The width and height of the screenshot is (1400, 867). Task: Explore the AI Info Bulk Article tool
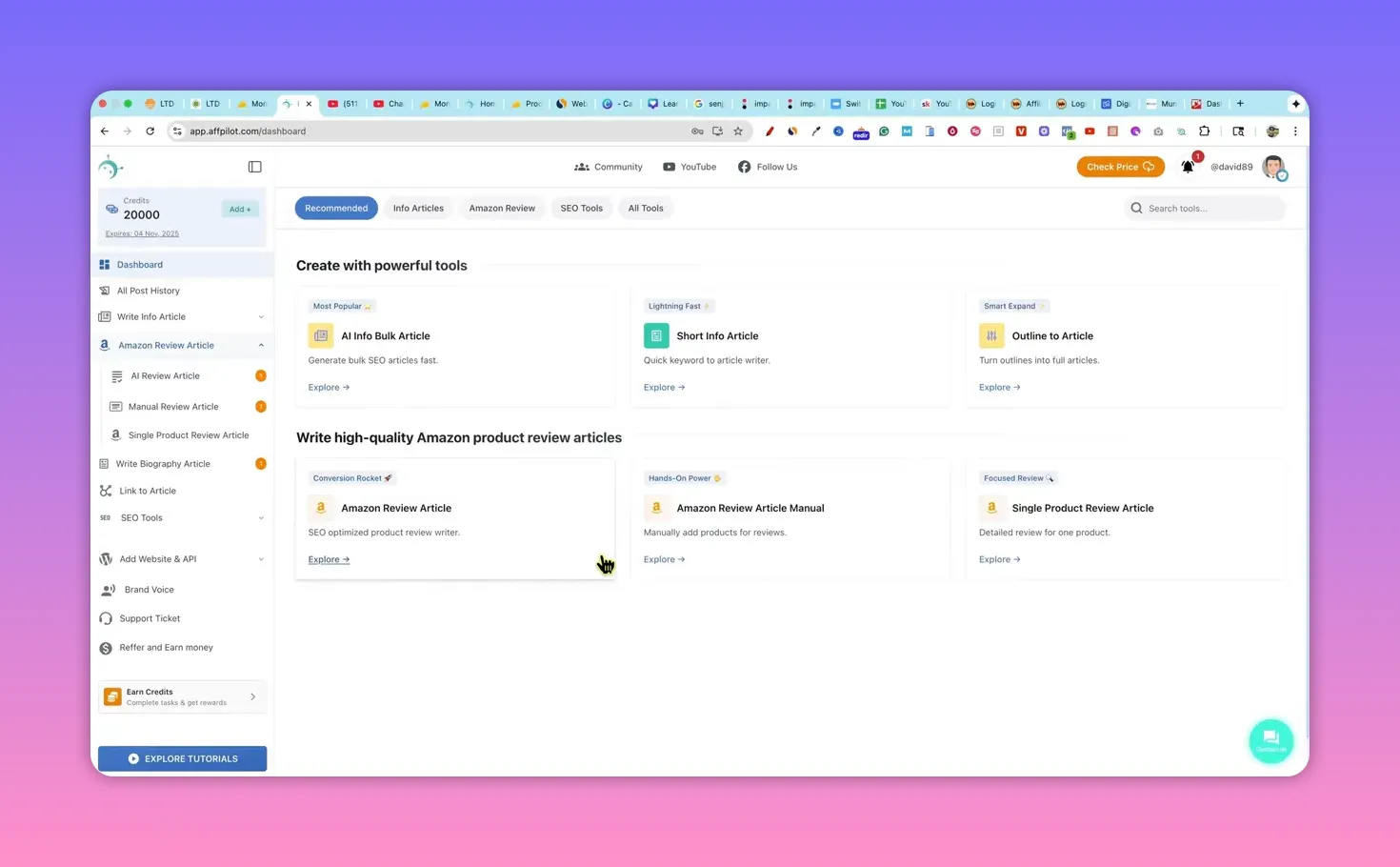(x=328, y=387)
